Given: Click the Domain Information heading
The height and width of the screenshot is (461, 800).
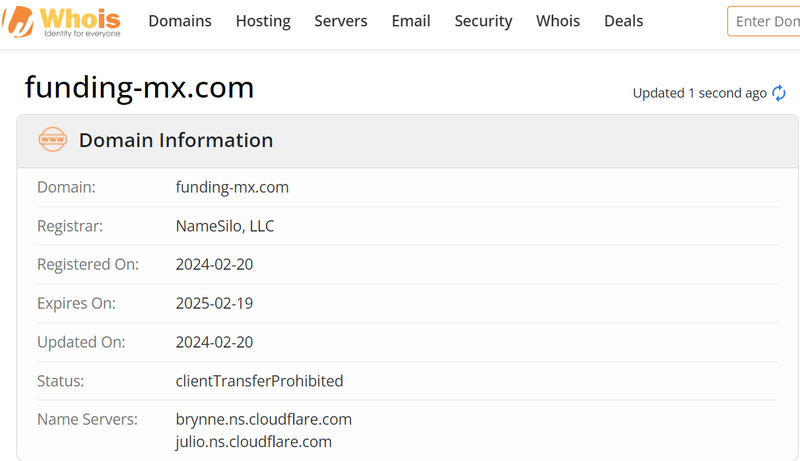Looking at the screenshot, I should 176,140.
